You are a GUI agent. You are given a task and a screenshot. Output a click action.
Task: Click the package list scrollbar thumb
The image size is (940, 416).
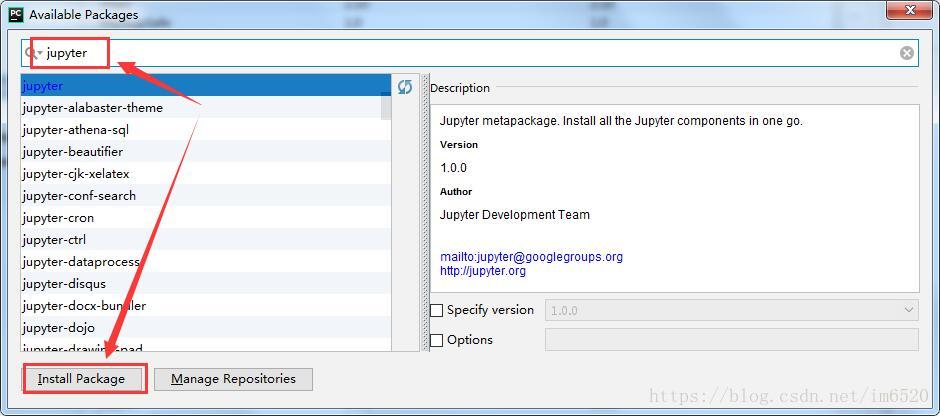386,107
